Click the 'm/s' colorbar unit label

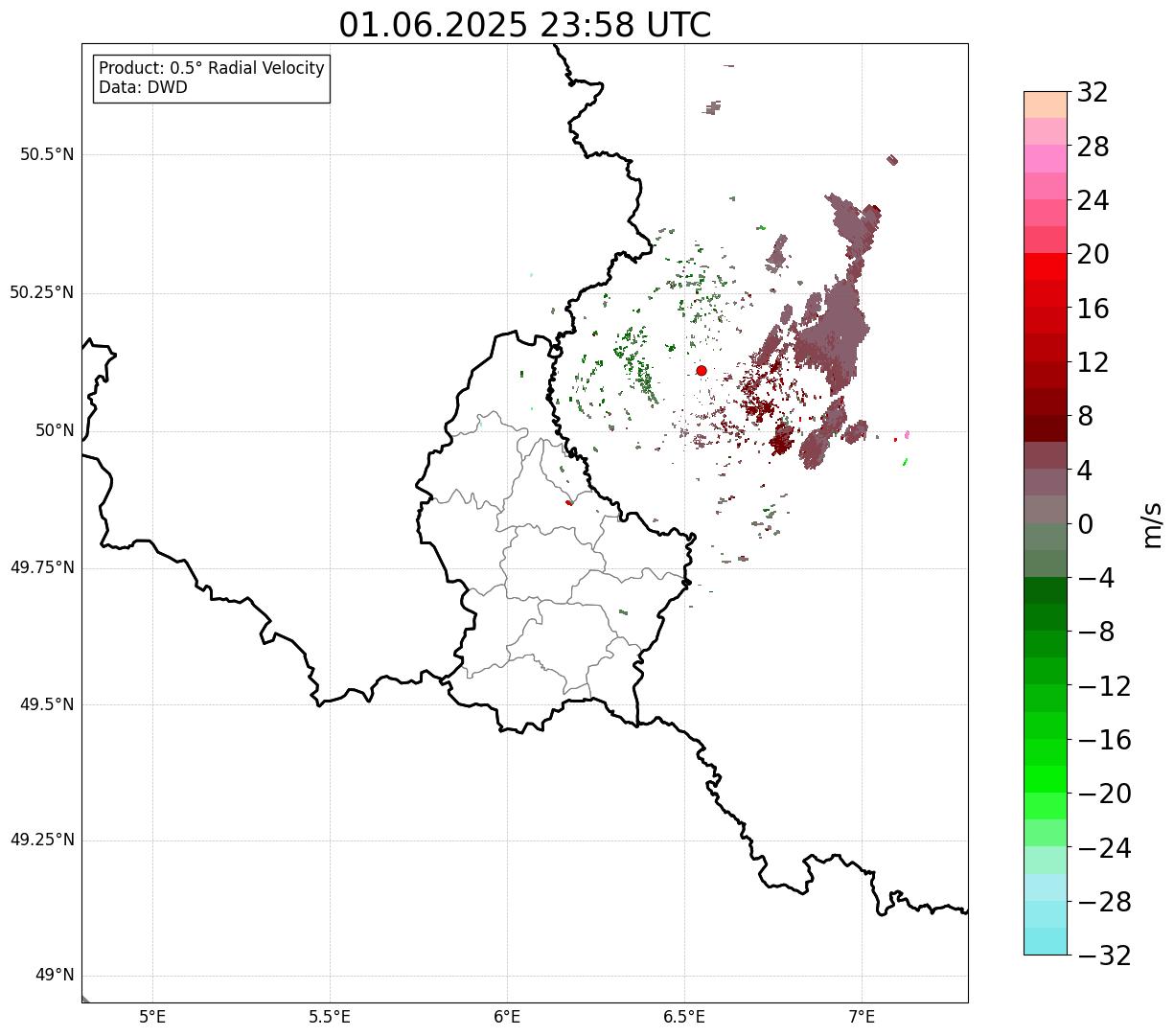pyautogui.click(x=1153, y=523)
